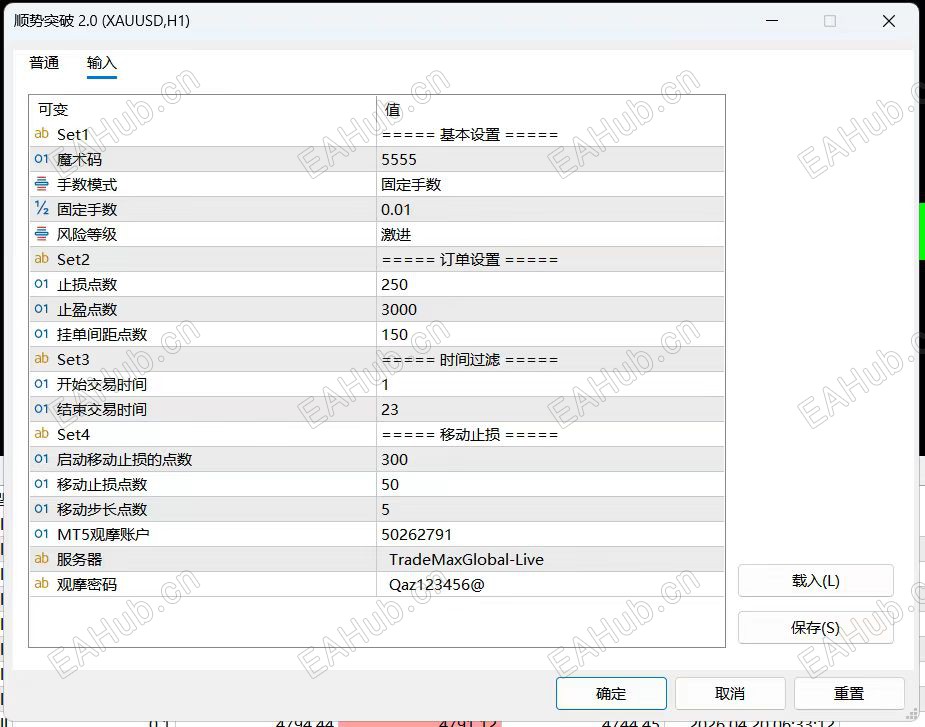Click the 载入(L) button to load settings
This screenshot has height=727, width=925.
coord(815,580)
